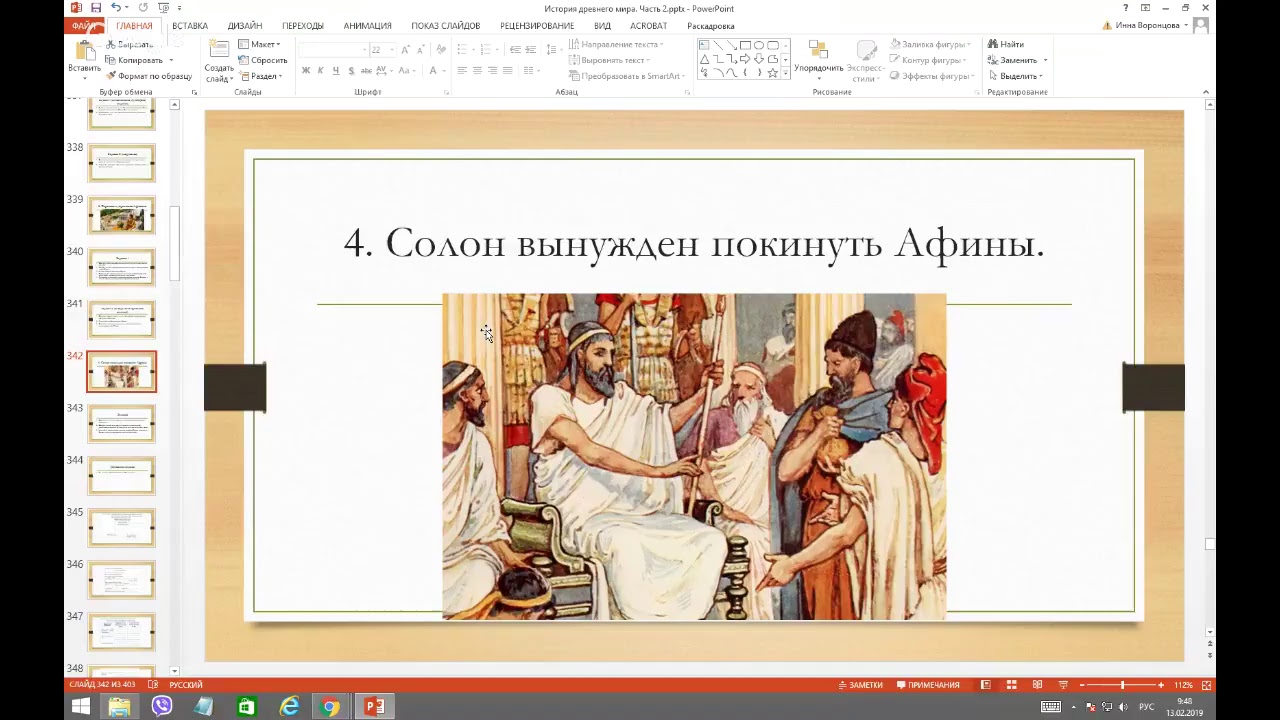Open the ФАЙЛ tab

pos(83,25)
